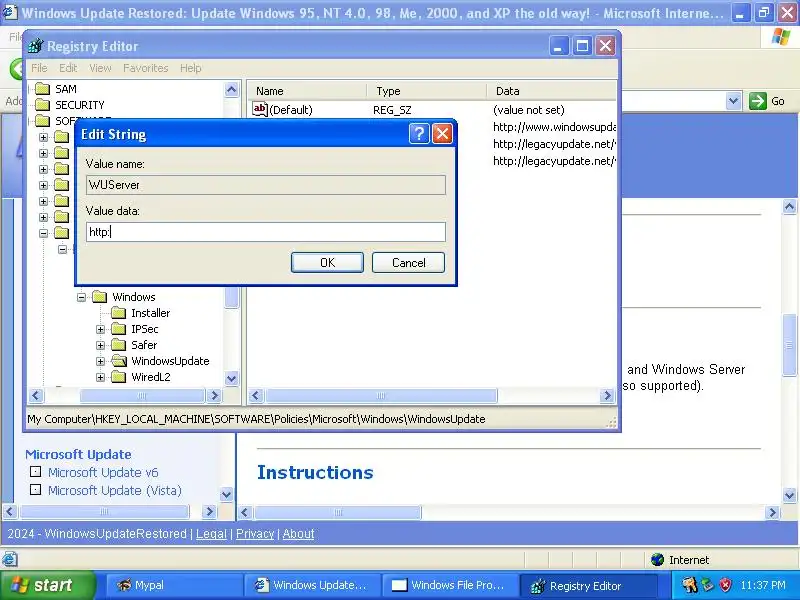Select the WindowsUpdate tree item label
The image size is (800, 600).
pyautogui.click(x=170, y=361)
